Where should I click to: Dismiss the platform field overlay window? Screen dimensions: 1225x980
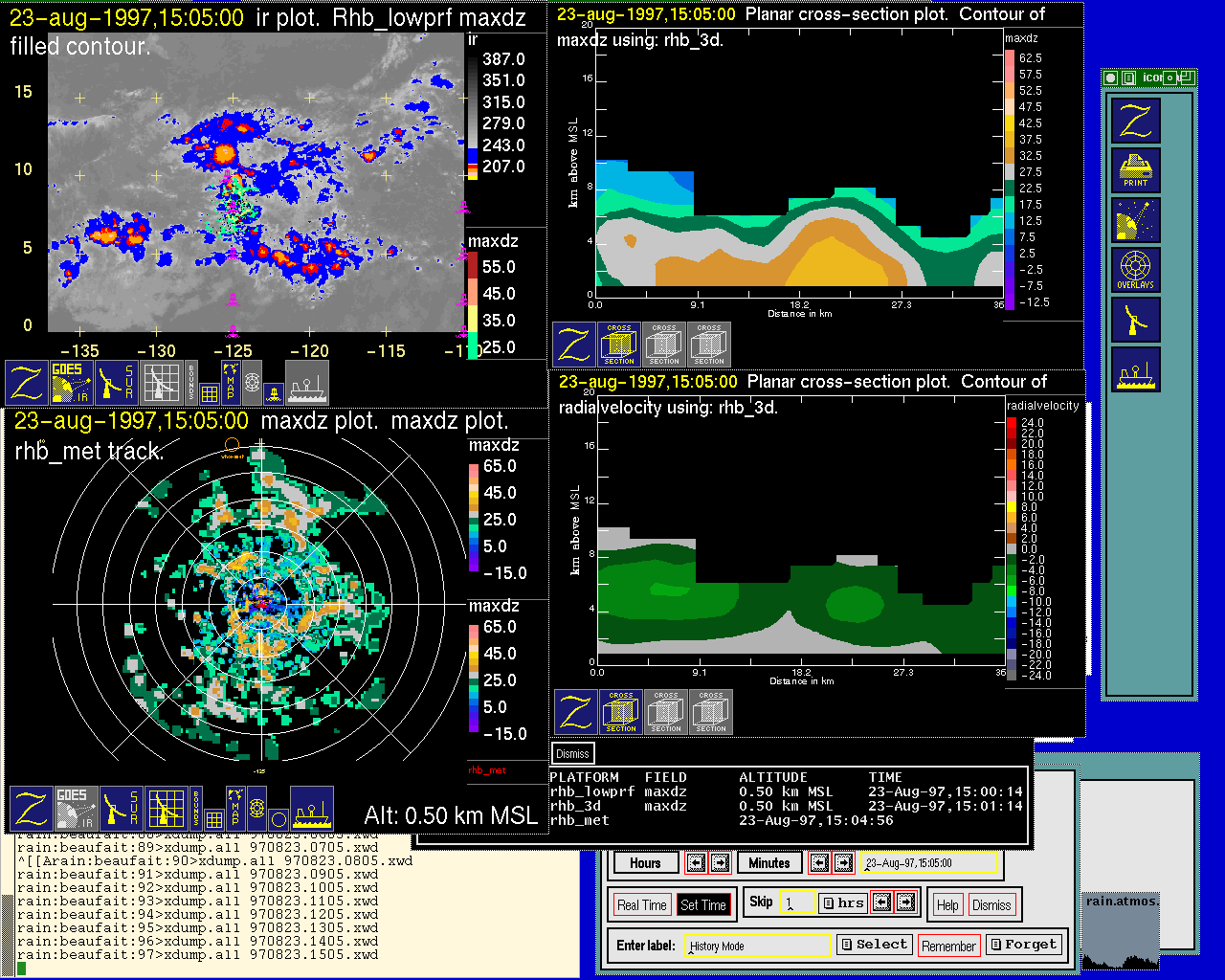572,753
